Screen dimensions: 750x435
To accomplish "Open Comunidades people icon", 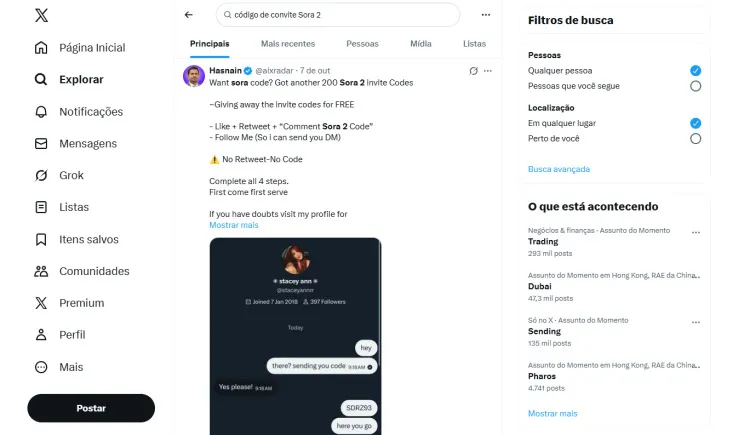I will tap(41, 271).
